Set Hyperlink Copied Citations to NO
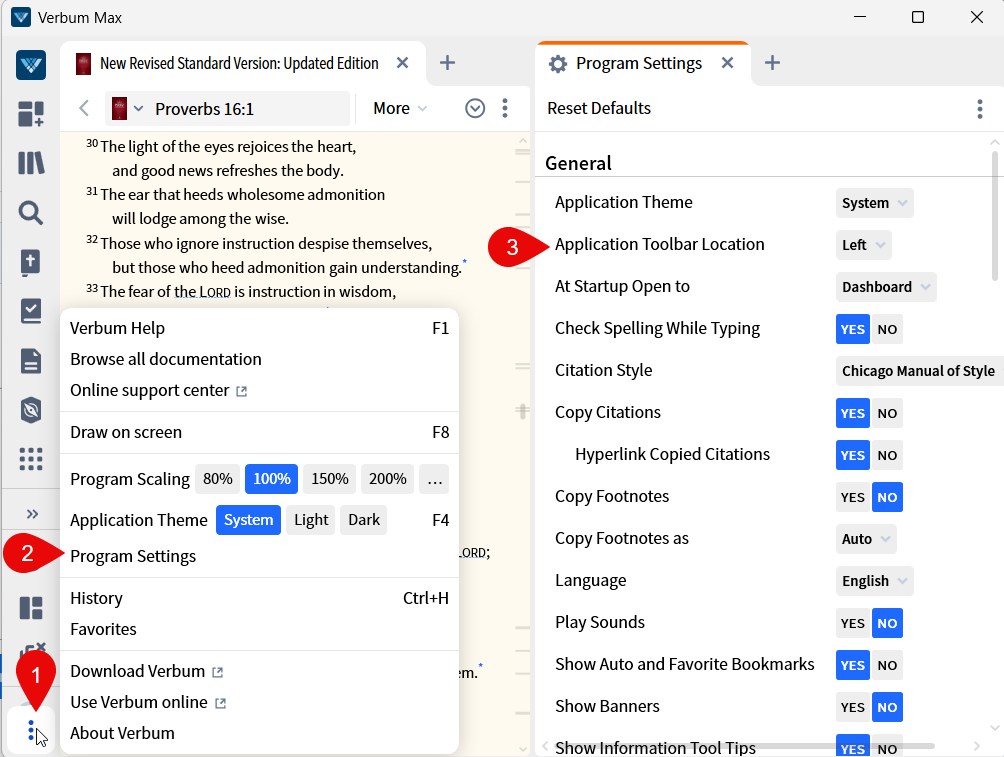 point(887,455)
